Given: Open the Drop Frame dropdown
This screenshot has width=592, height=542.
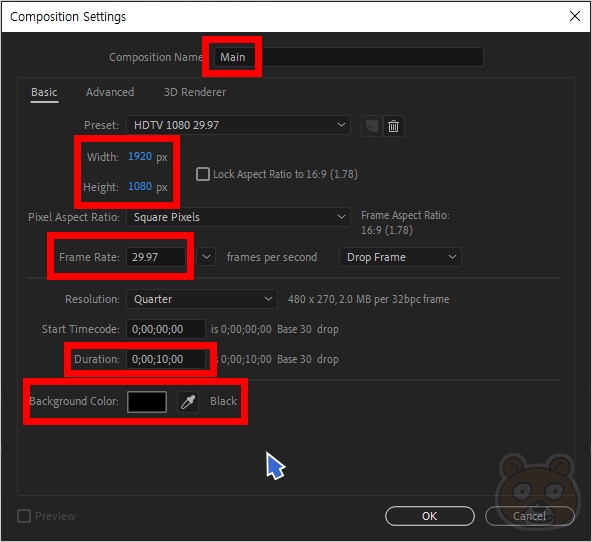Looking at the screenshot, I should click(400, 257).
